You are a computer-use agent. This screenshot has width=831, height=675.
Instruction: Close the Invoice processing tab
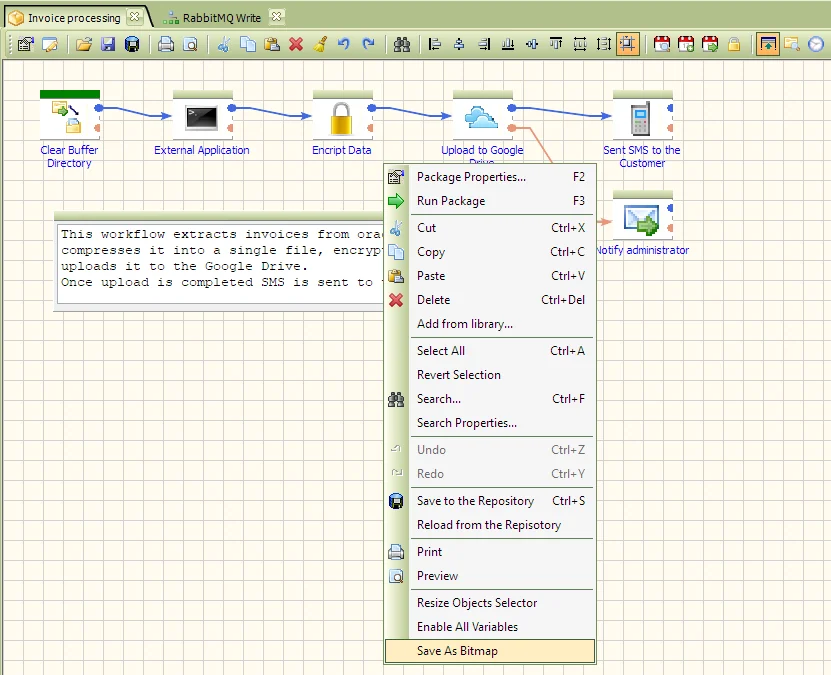[x=135, y=17]
